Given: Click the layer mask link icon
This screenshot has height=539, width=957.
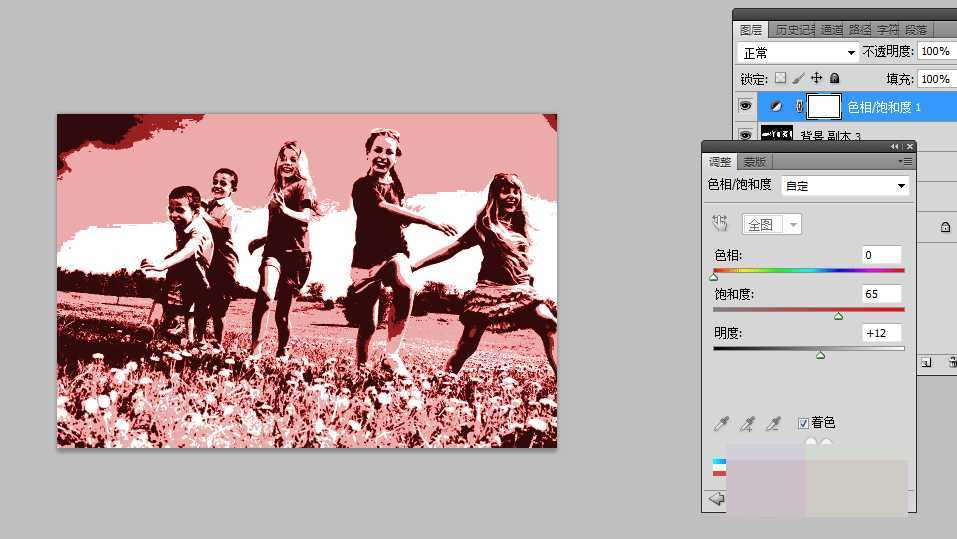Looking at the screenshot, I should tap(799, 106).
